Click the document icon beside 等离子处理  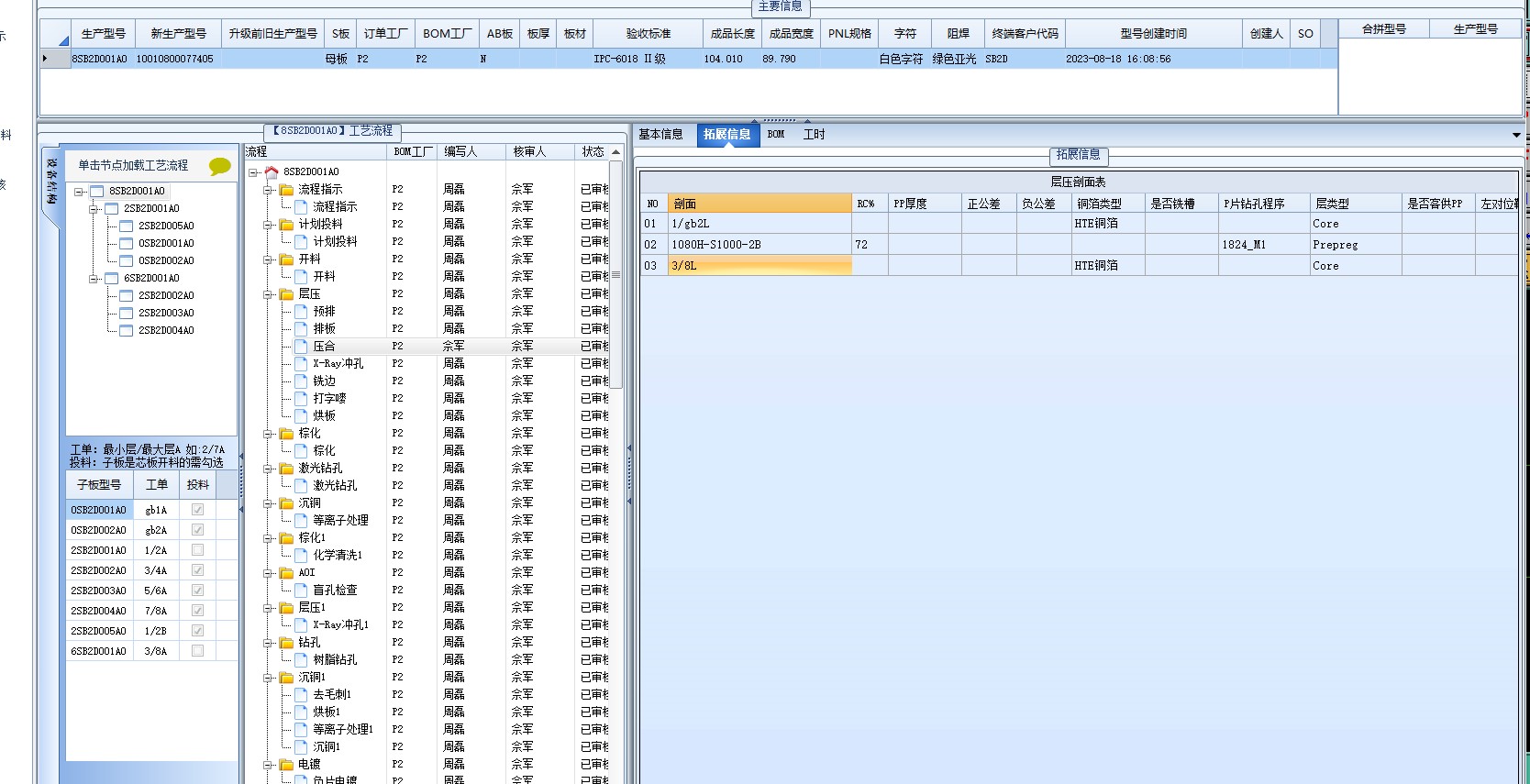pos(301,520)
